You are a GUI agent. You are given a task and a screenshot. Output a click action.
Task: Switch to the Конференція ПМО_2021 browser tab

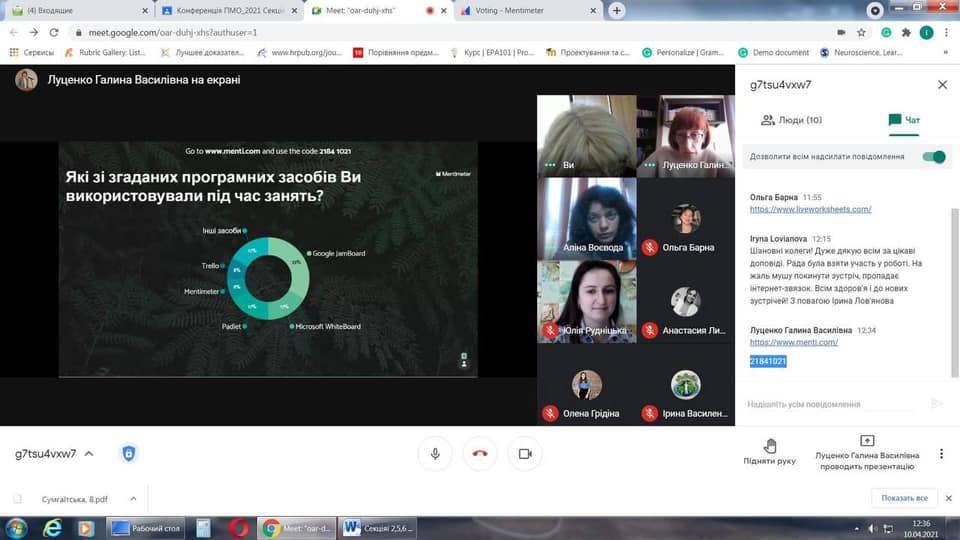[229, 10]
